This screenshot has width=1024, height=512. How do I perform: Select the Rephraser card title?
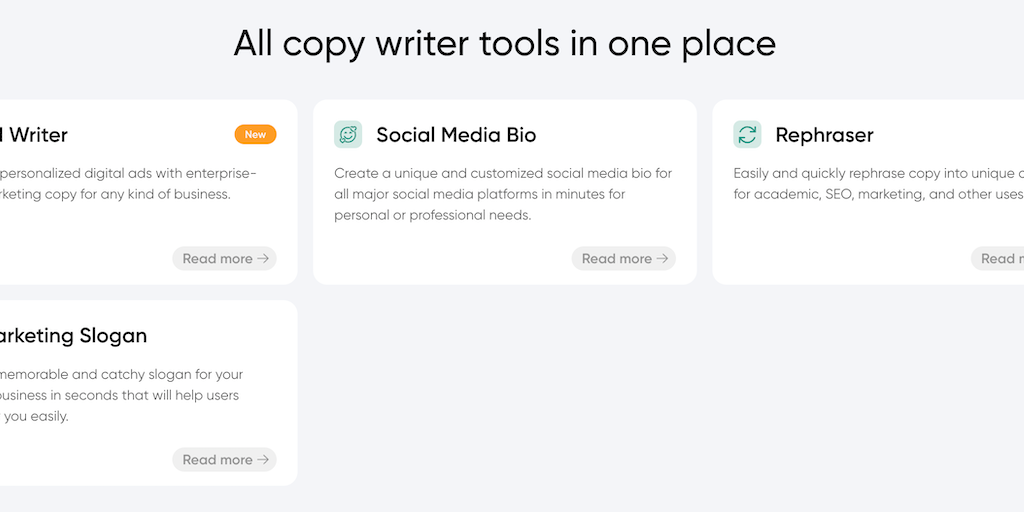coord(824,135)
